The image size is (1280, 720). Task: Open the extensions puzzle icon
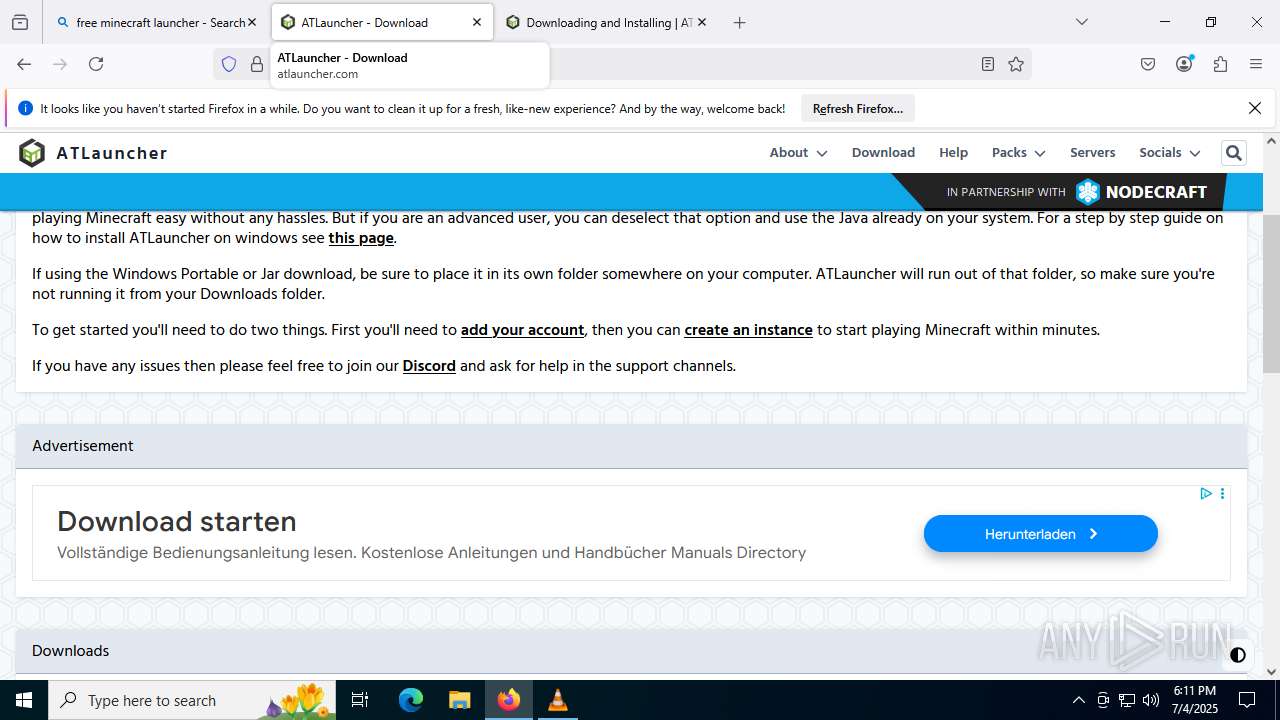pos(1220,64)
